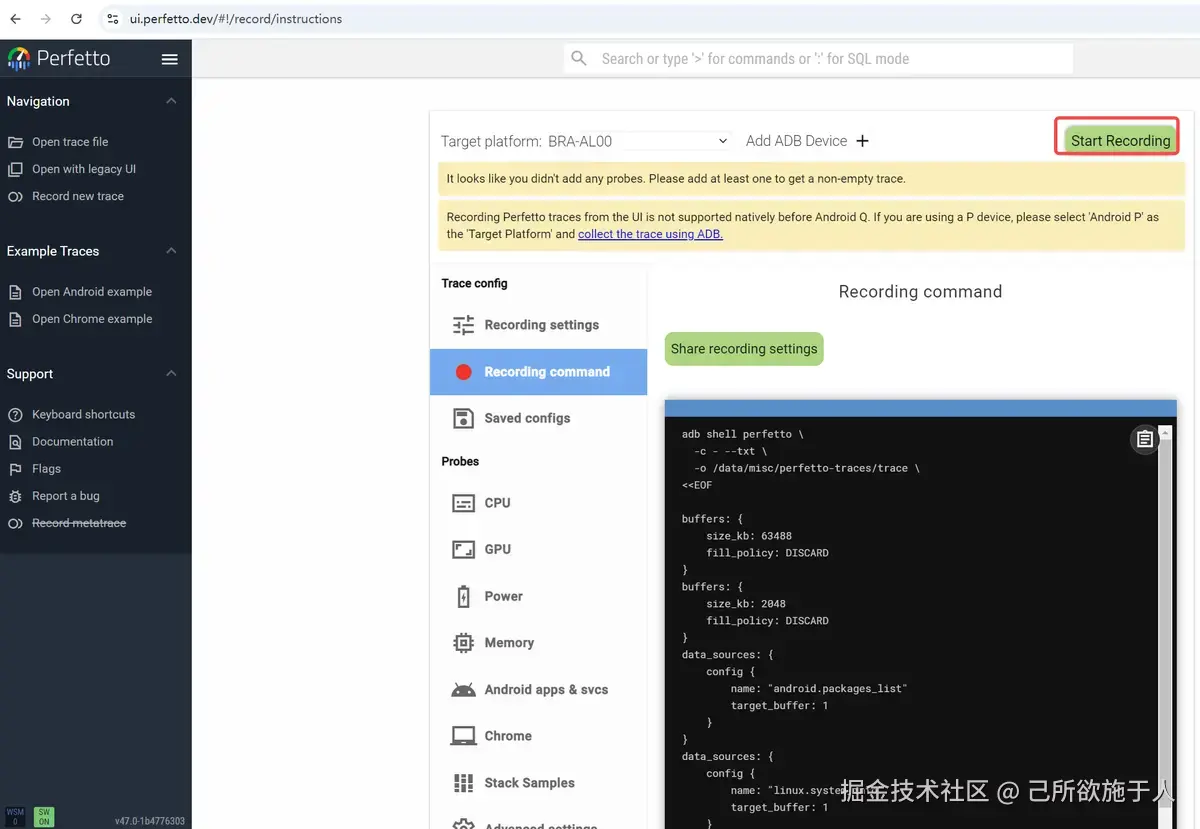Open Flags page
This screenshot has height=829, width=1200.
tap(46, 468)
